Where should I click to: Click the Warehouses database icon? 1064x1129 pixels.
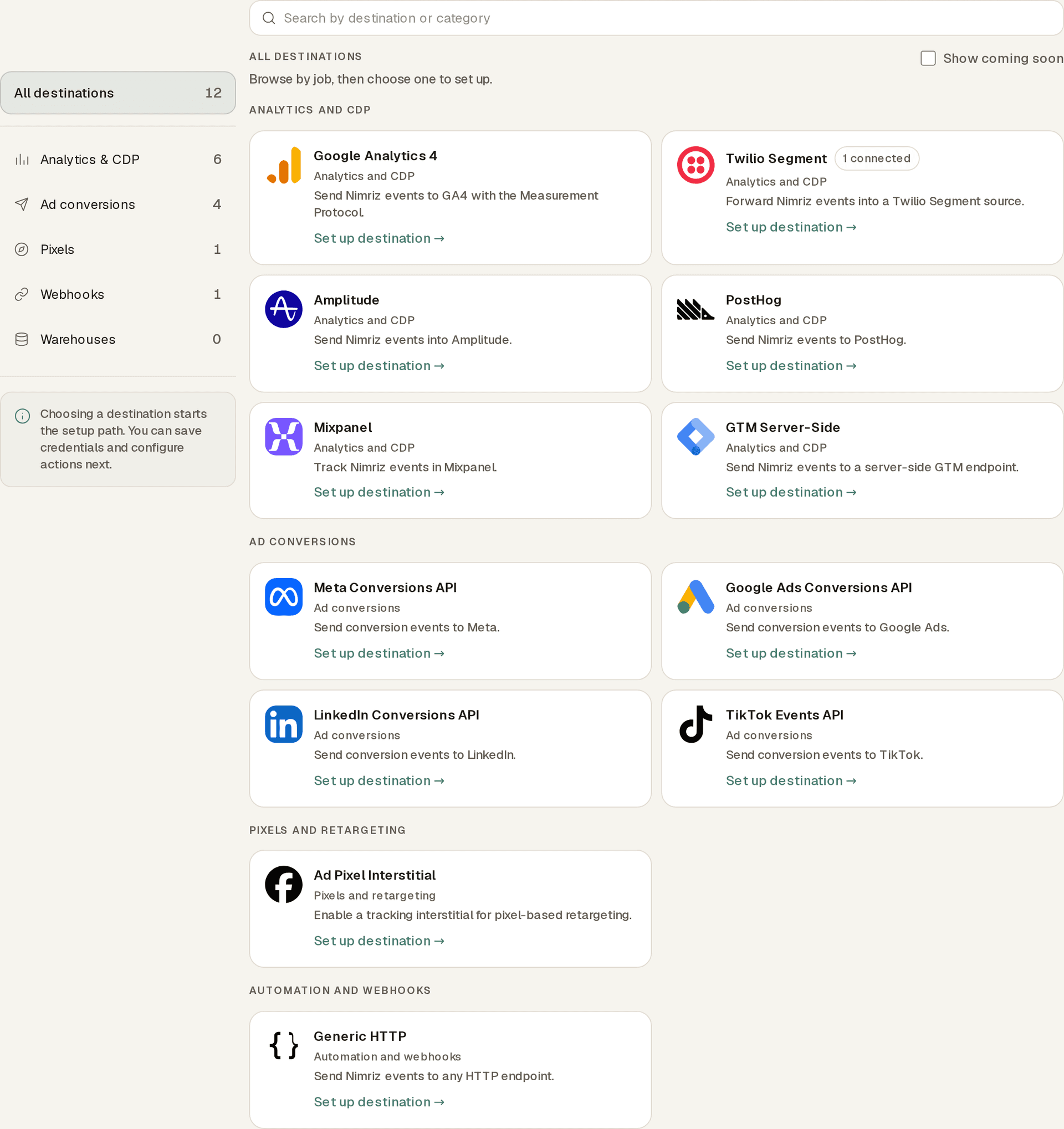coord(22,339)
